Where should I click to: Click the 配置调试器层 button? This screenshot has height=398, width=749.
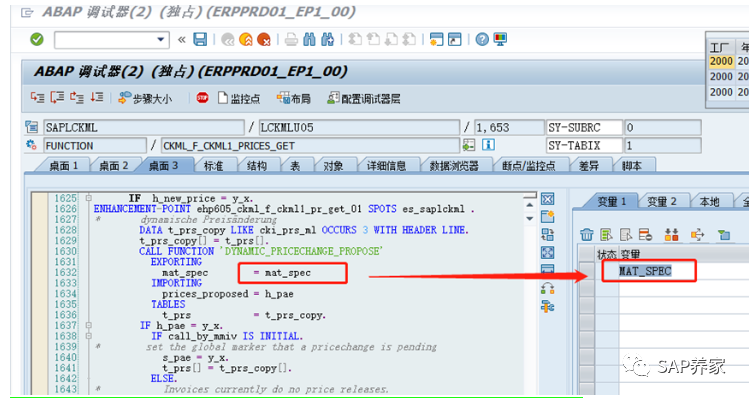point(364,98)
